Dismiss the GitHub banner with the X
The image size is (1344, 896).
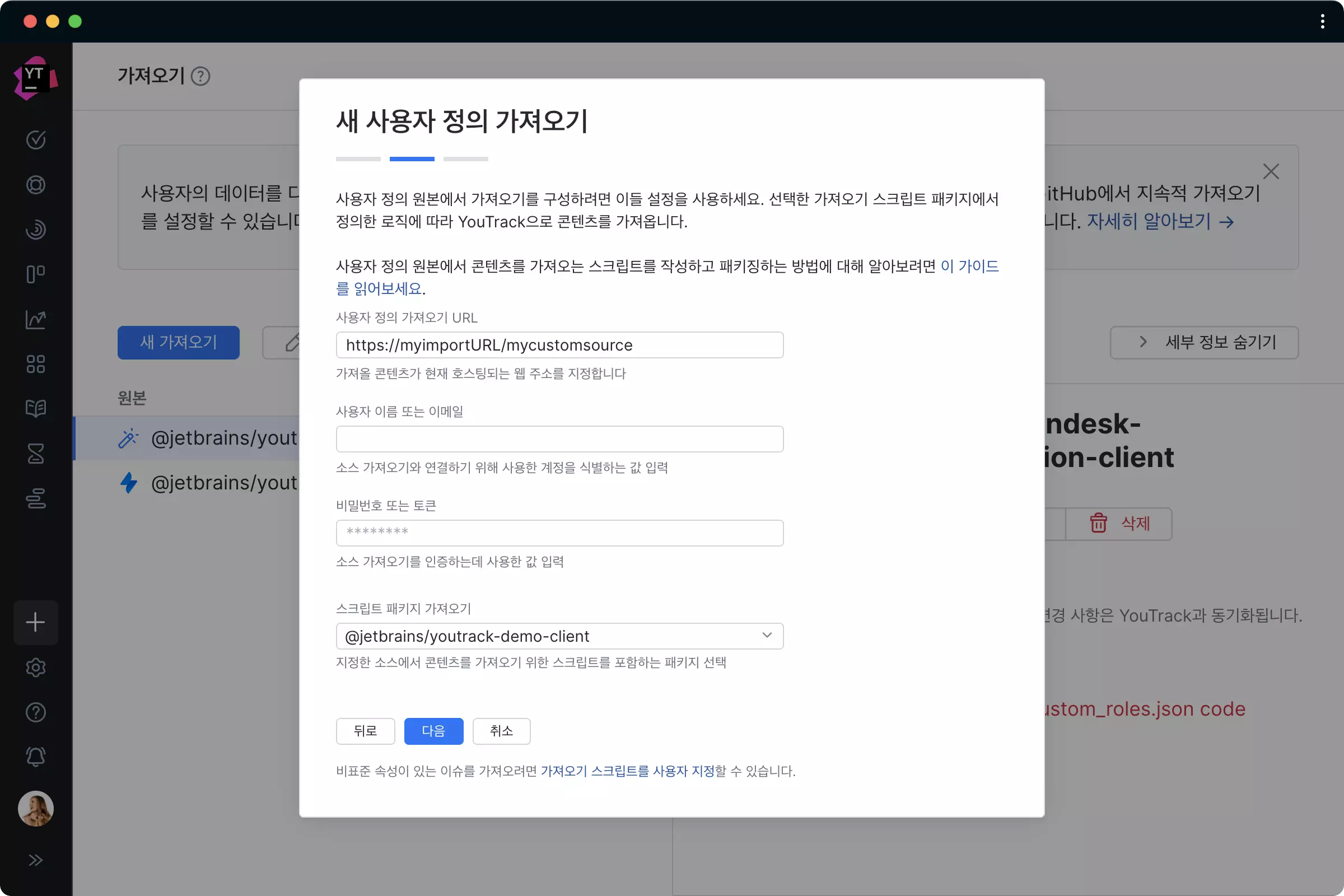pyautogui.click(x=1271, y=171)
